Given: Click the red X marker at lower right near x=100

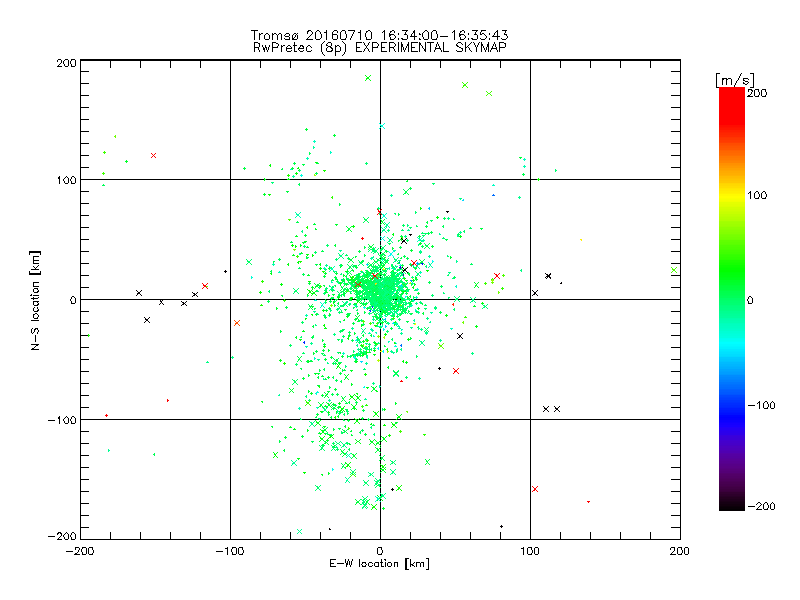Looking at the screenshot, I should (x=535, y=489).
